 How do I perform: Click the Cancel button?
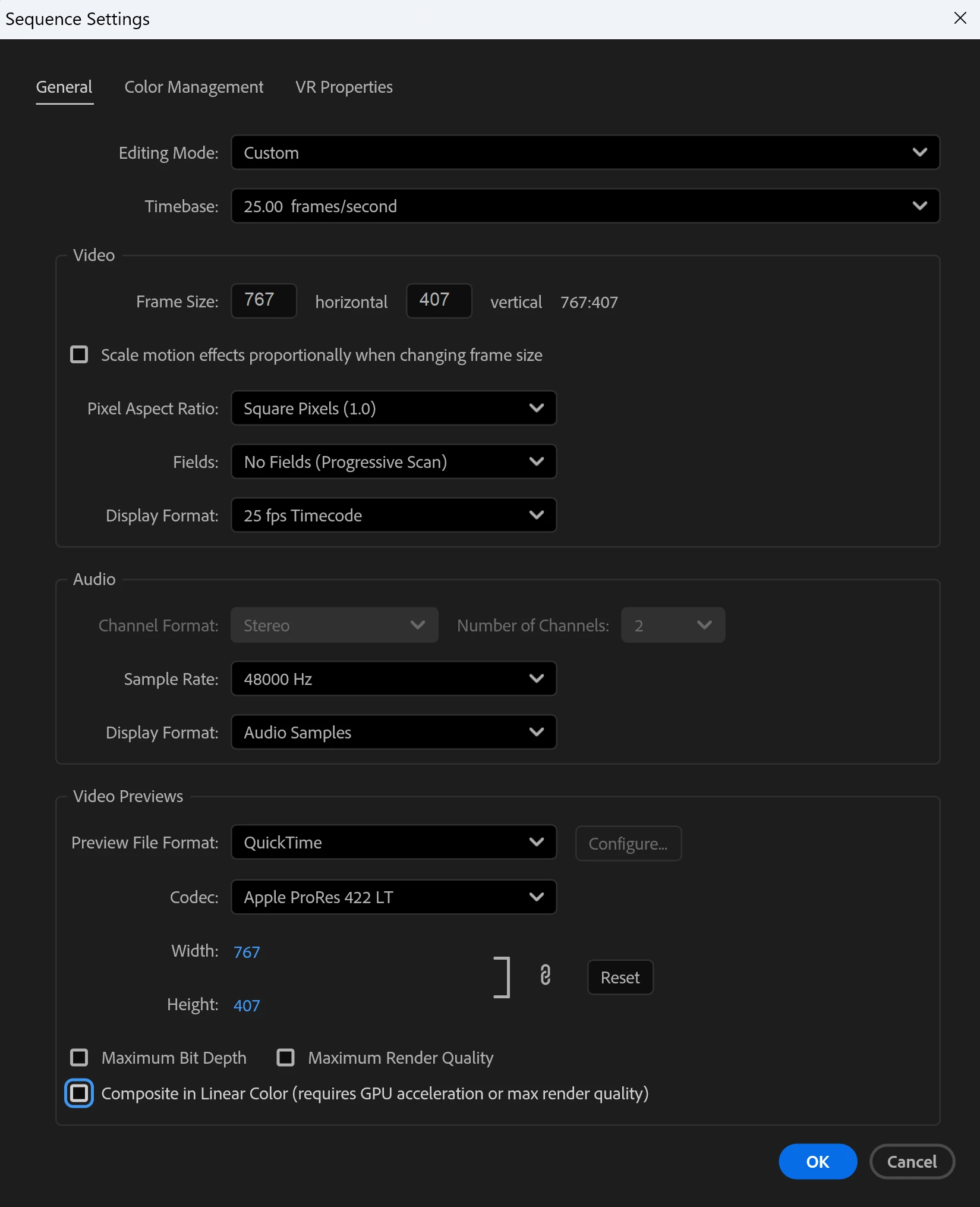912,1162
